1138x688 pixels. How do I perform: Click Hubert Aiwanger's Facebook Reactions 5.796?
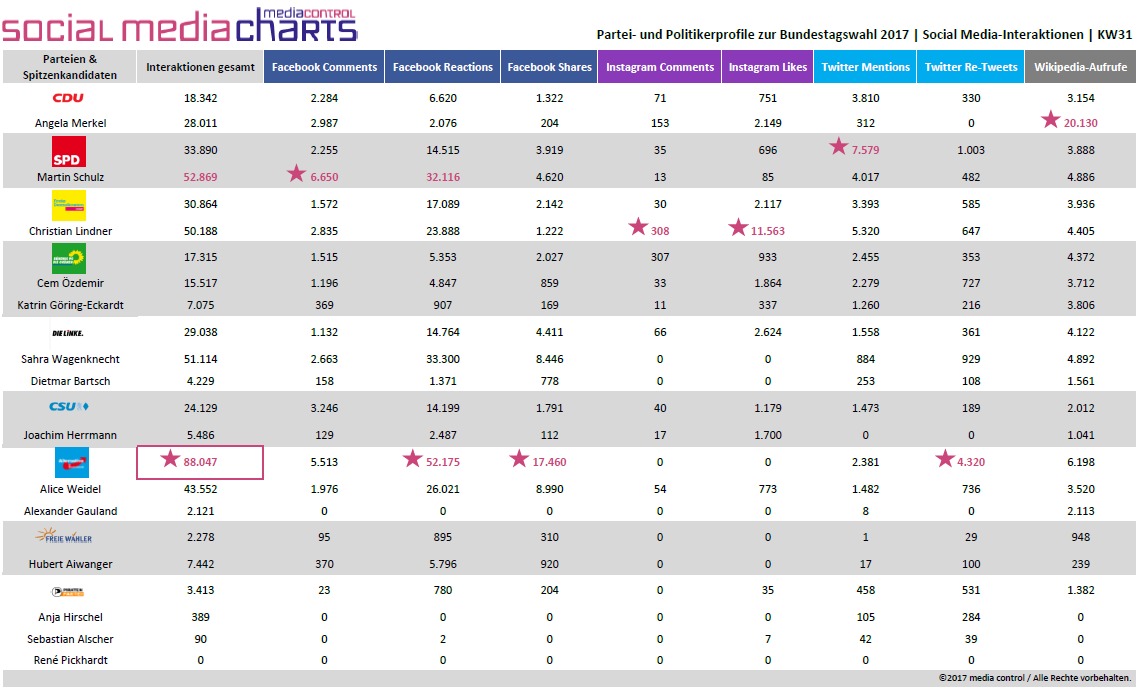pos(443,564)
